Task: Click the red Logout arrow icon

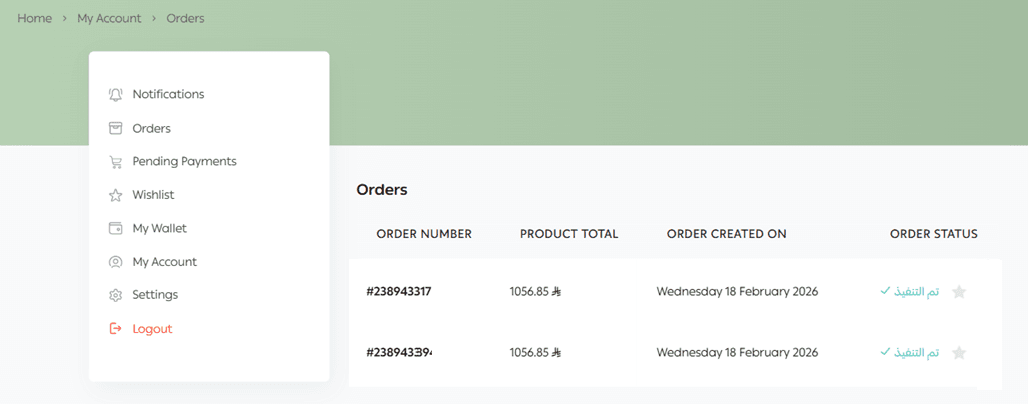Action: (115, 328)
